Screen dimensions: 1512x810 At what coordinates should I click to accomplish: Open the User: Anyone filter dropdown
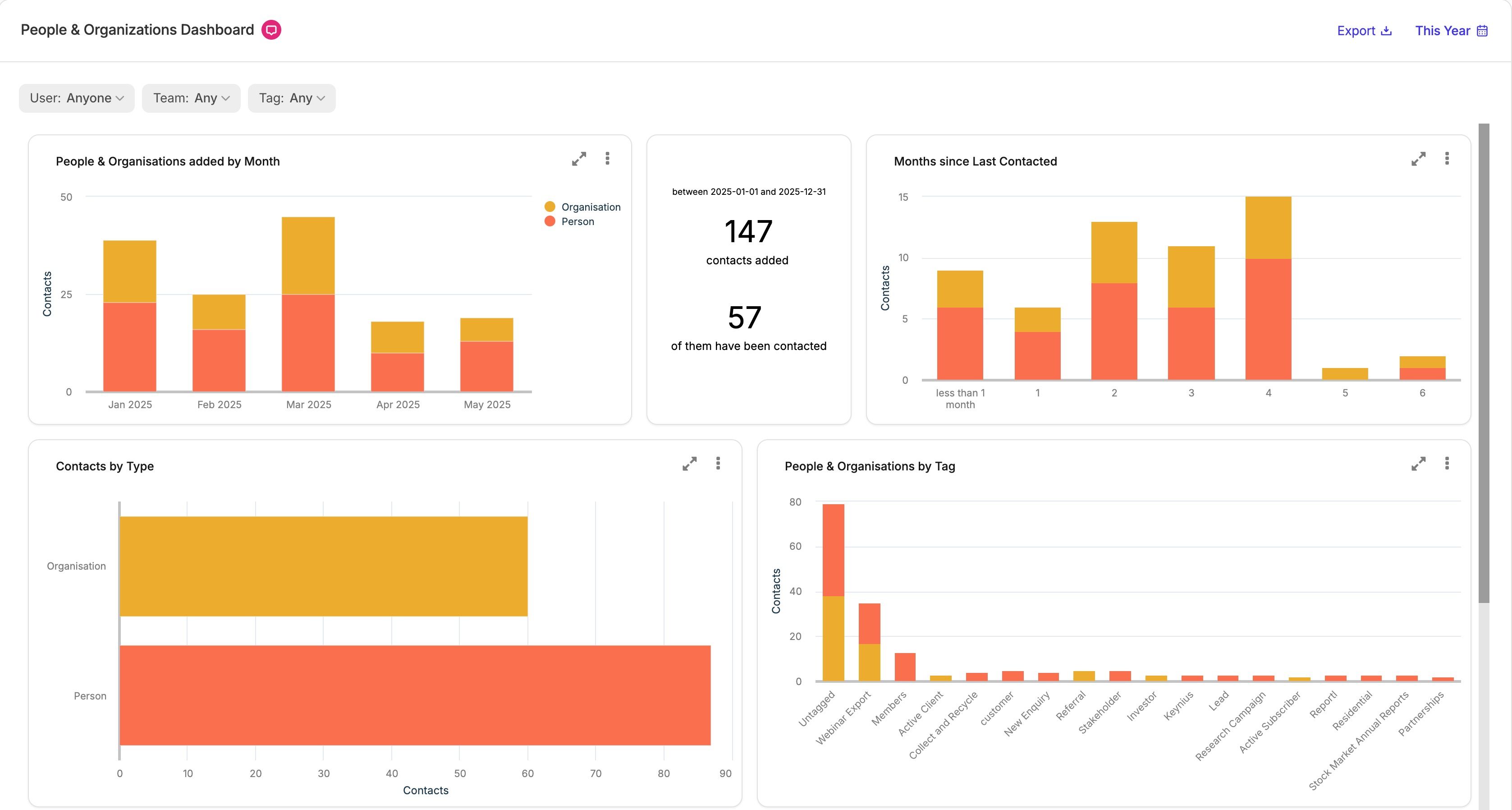[77, 98]
